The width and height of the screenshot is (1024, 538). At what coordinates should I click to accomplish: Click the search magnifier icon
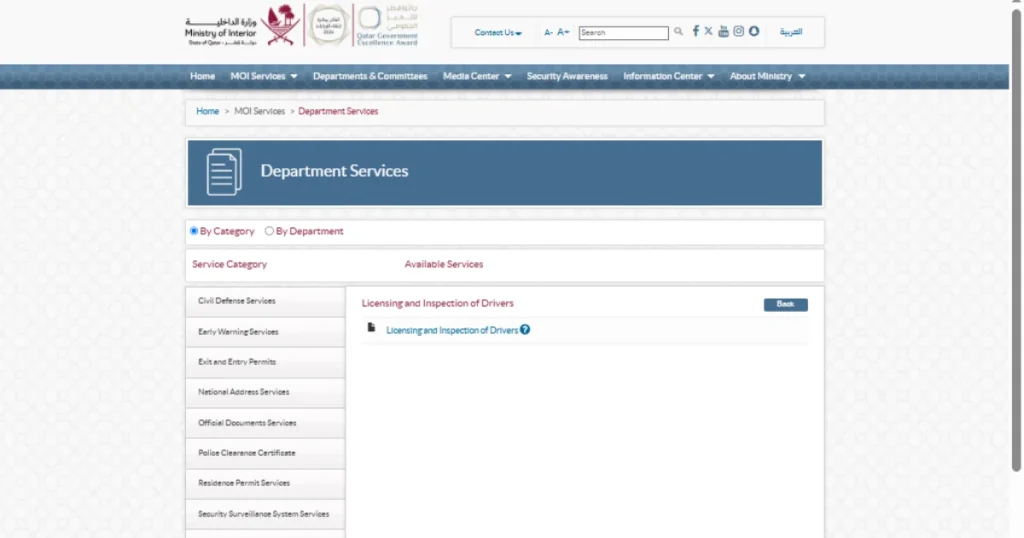tap(679, 31)
